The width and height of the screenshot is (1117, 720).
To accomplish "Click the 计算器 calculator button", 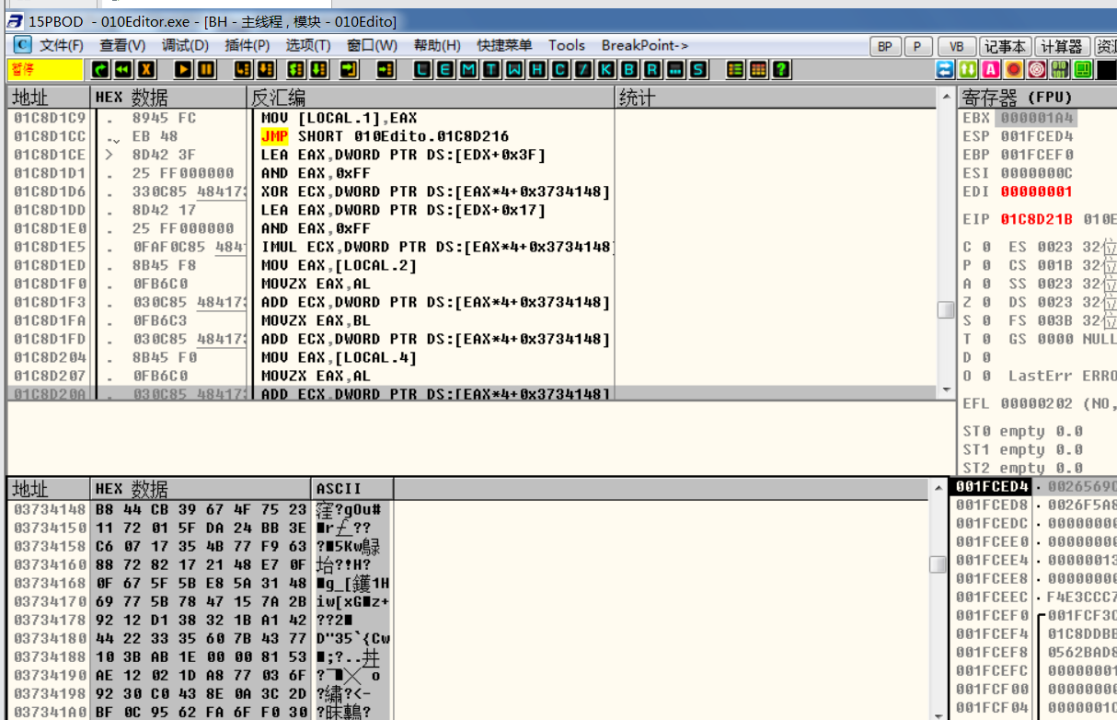I will pyautogui.click(x=1061, y=46).
